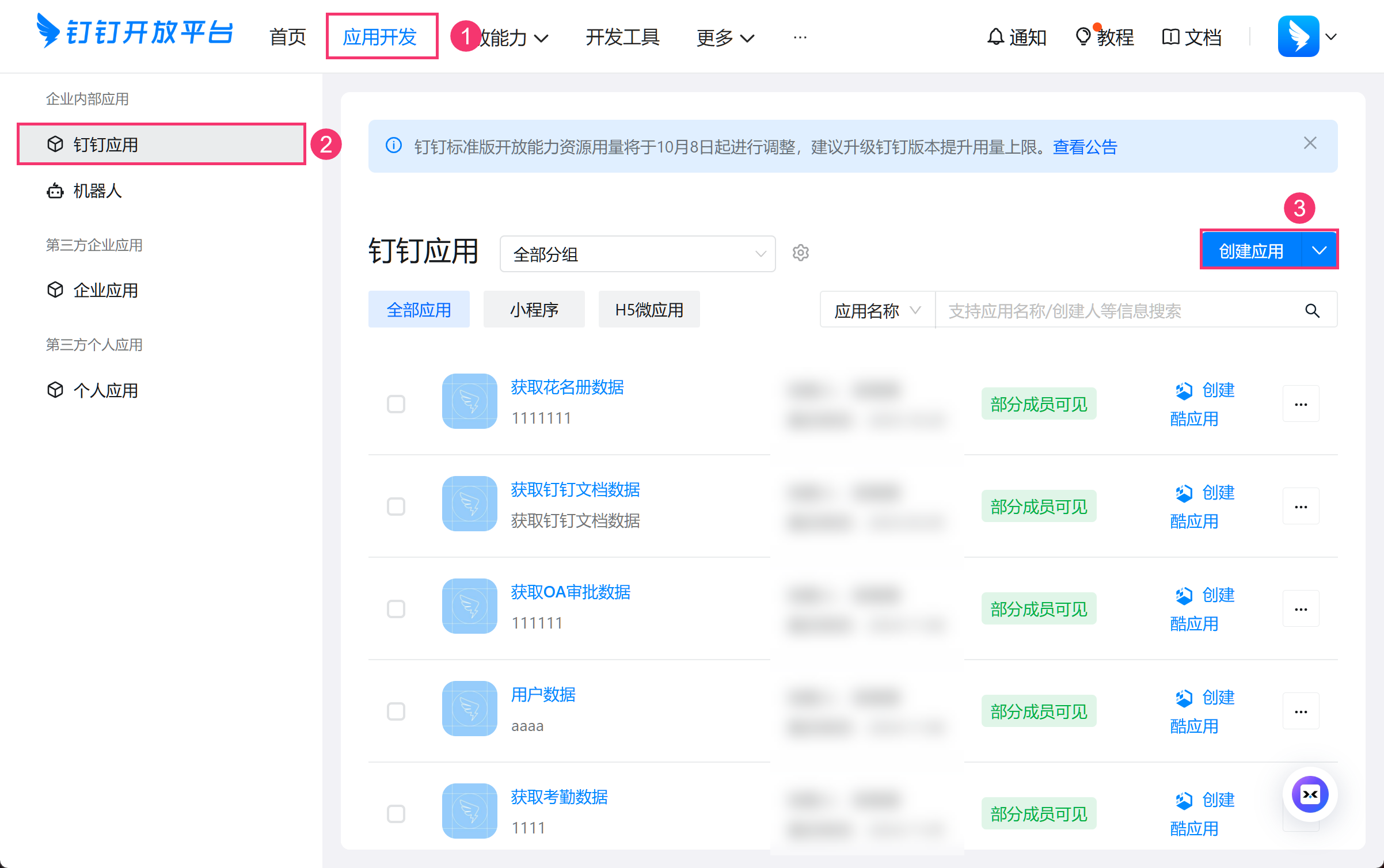The height and width of the screenshot is (868, 1384).
Task: Click the 获取花名册数据 app icon thumbnail
Action: (x=469, y=401)
